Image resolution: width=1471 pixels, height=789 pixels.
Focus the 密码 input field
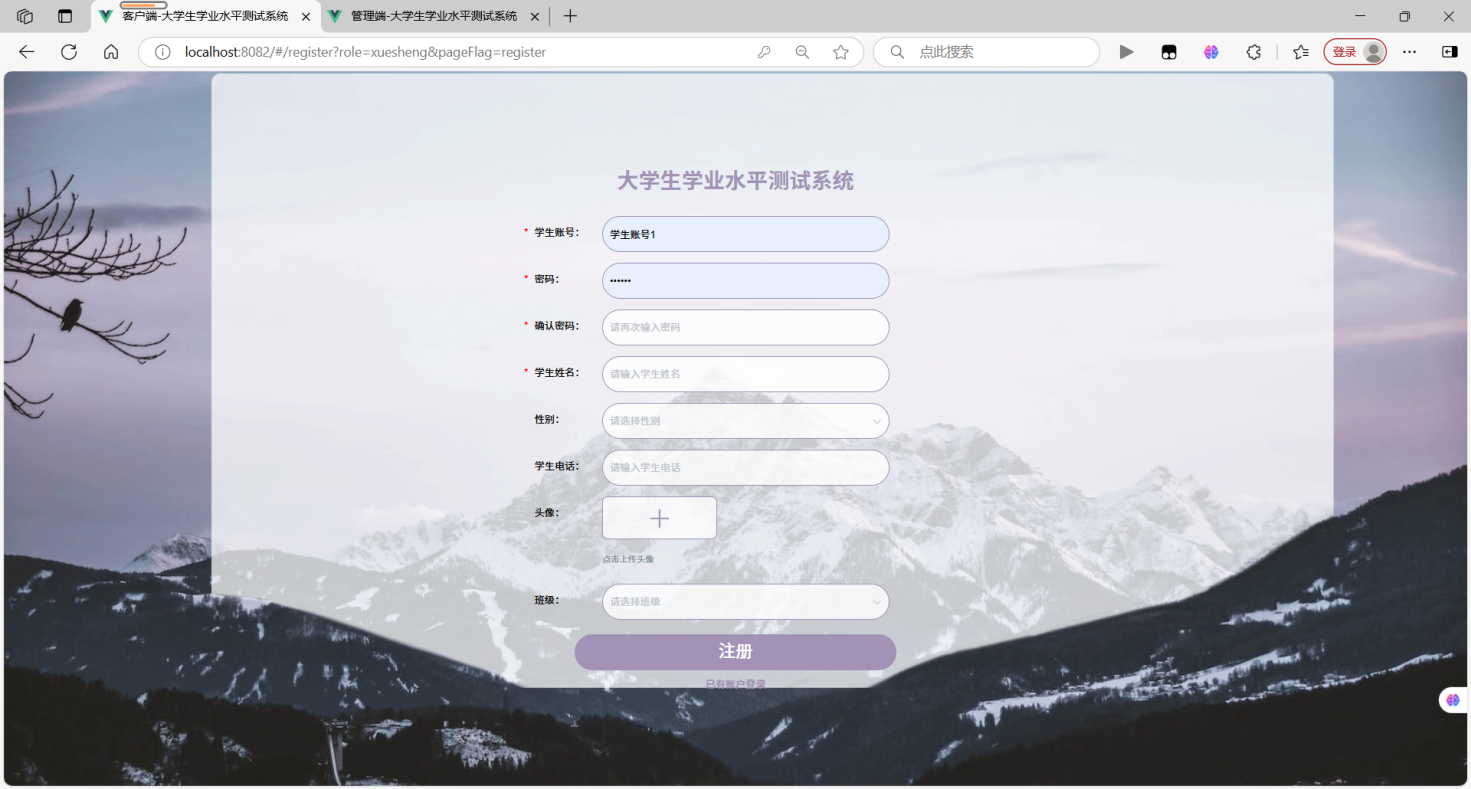[x=745, y=281]
